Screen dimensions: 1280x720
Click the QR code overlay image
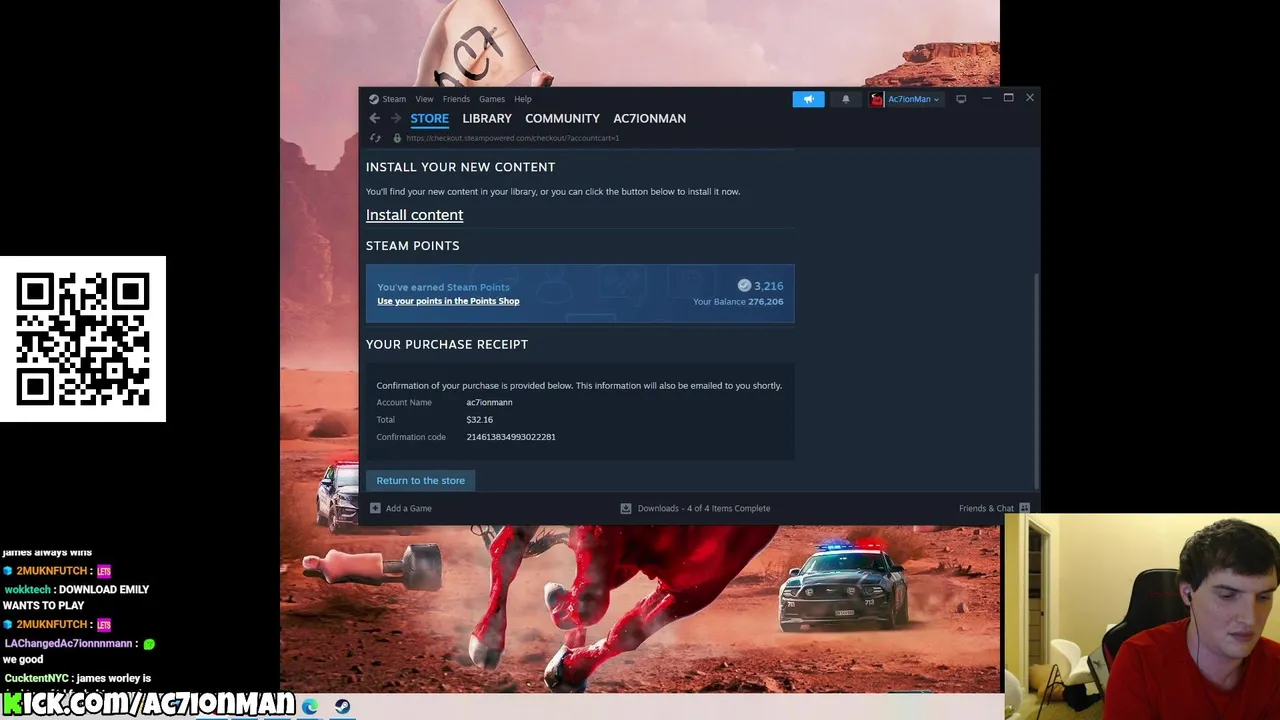(x=83, y=339)
